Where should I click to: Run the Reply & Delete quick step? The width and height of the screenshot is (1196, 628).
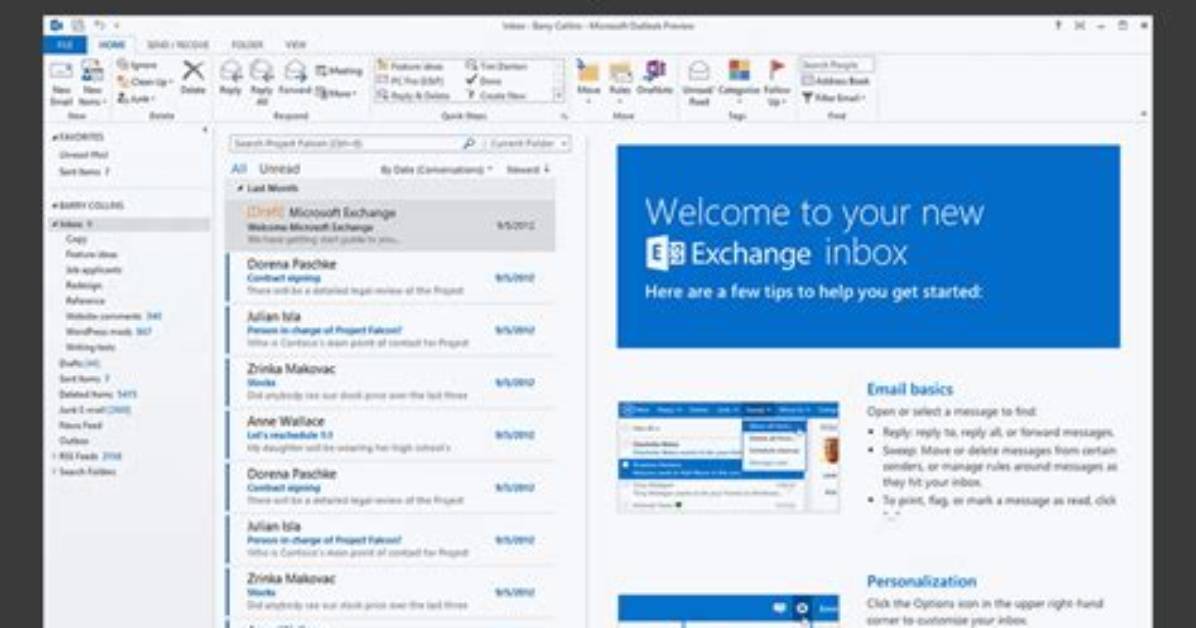[x=413, y=95]
